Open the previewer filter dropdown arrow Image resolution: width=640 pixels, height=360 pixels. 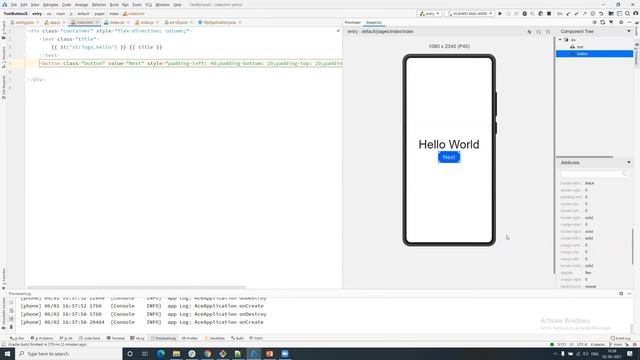click(x=611, y=22)
